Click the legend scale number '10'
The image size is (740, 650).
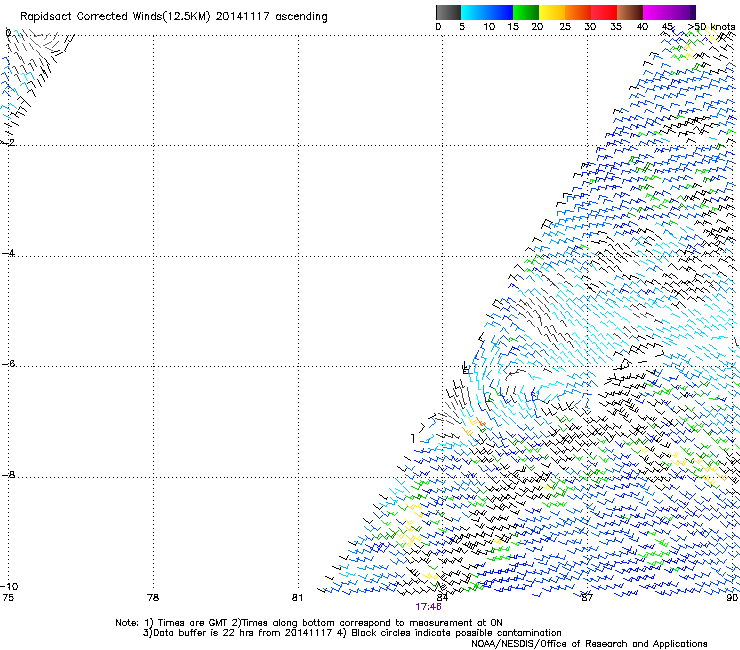tap(489, 27)
